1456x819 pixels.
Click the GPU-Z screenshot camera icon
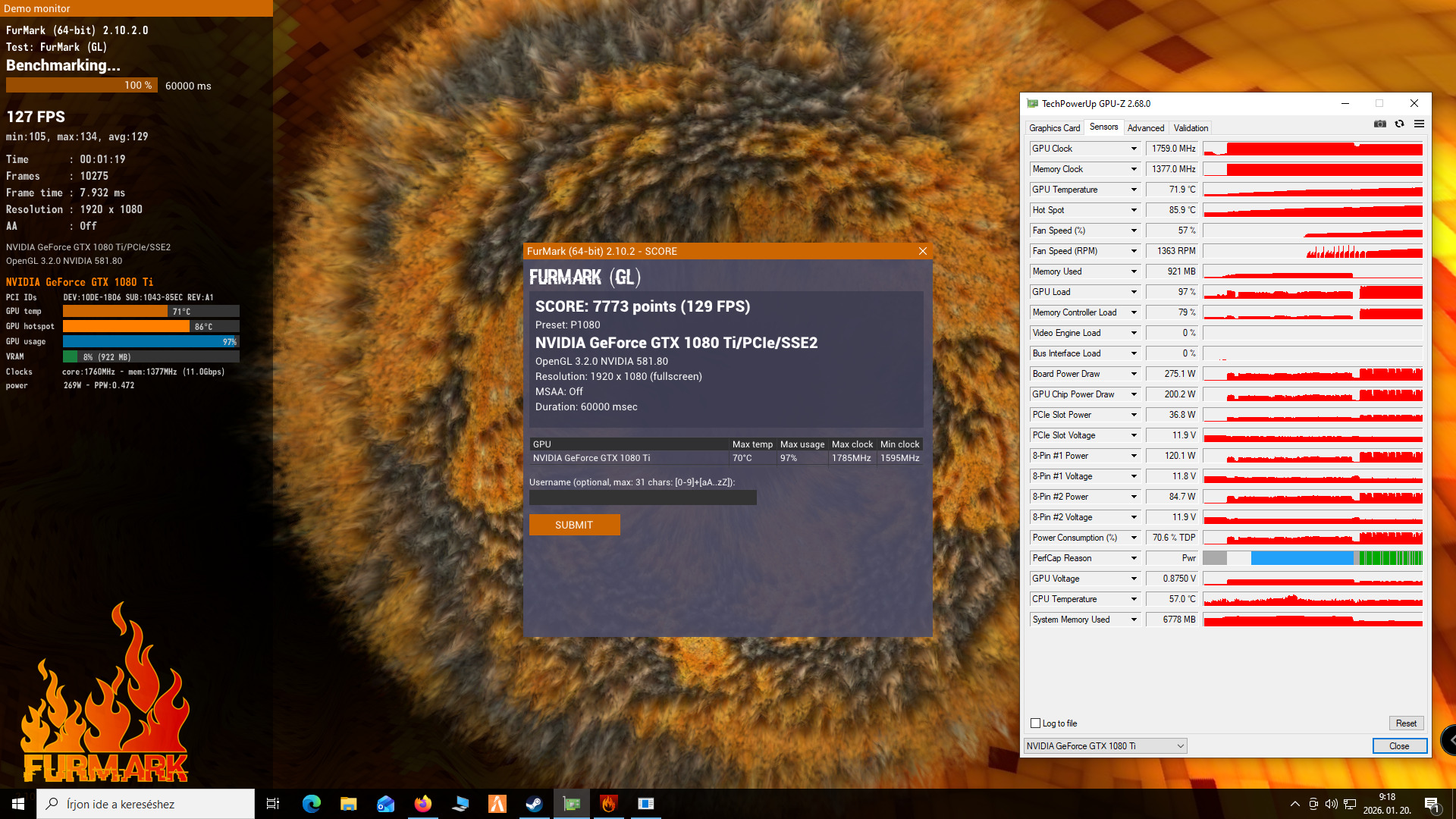pos(1379,124)
